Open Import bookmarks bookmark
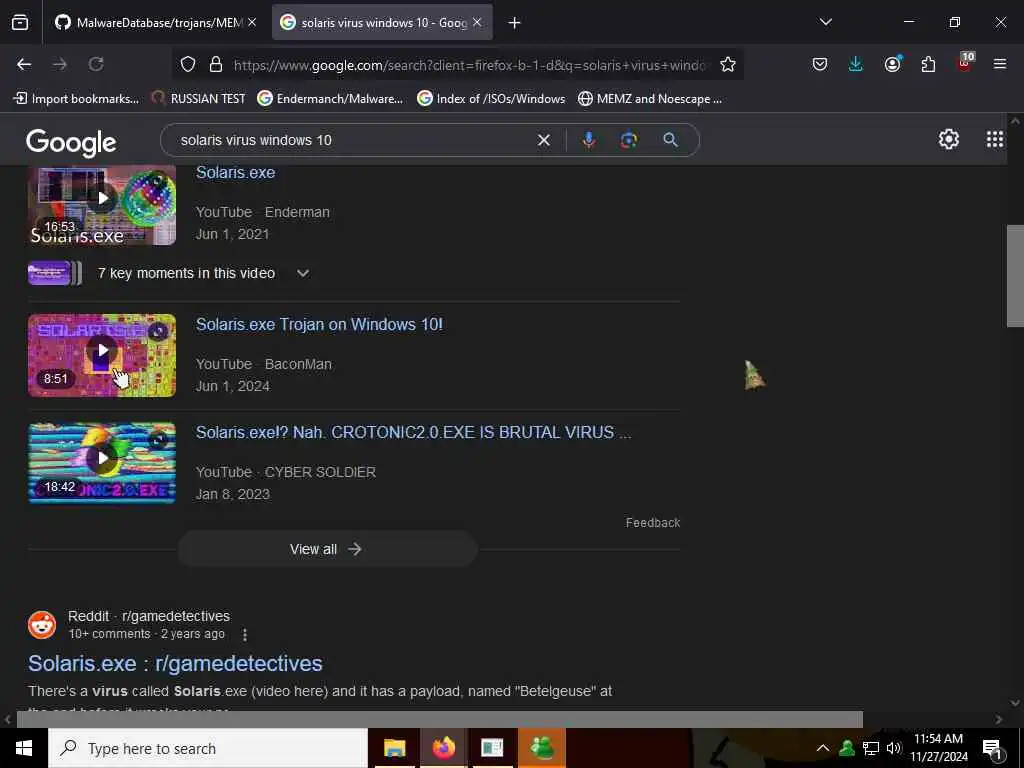The width and height of the screenshot is (1024, 768). (76, 99)
